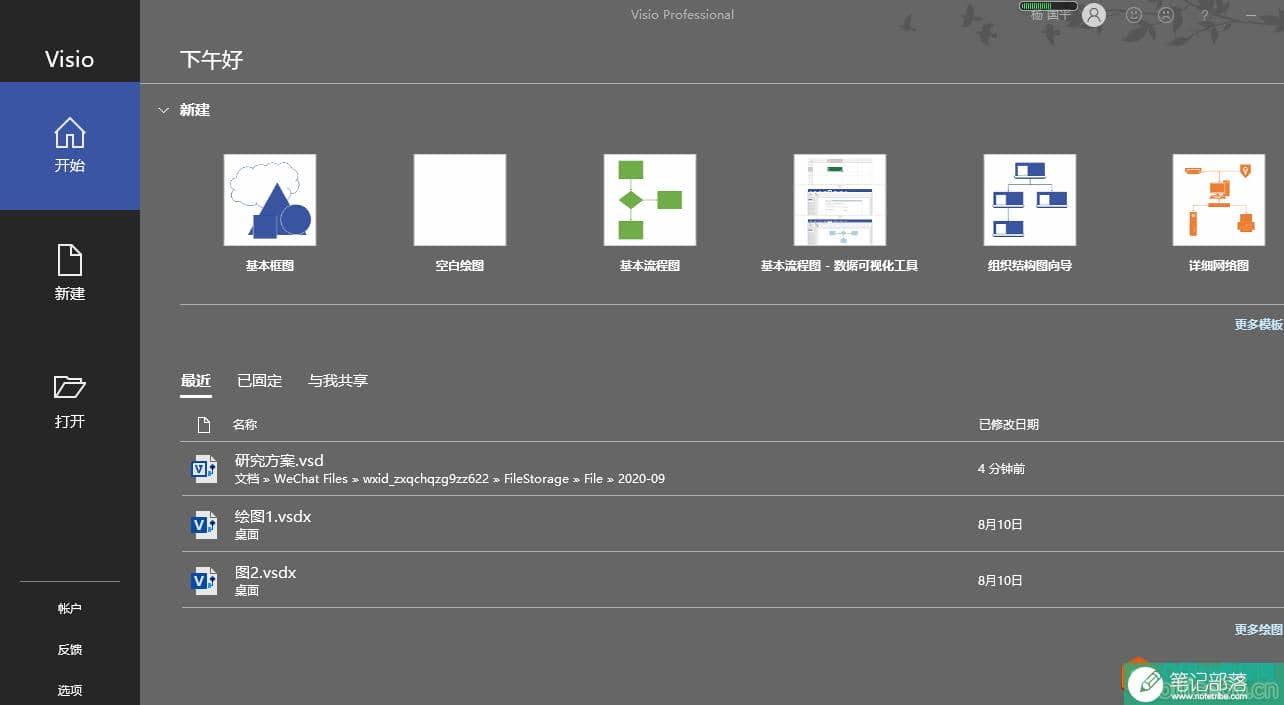The image size is (1284, 705).
Task: Open recent file 图2.vsdx
Action: tap(732, 581)
